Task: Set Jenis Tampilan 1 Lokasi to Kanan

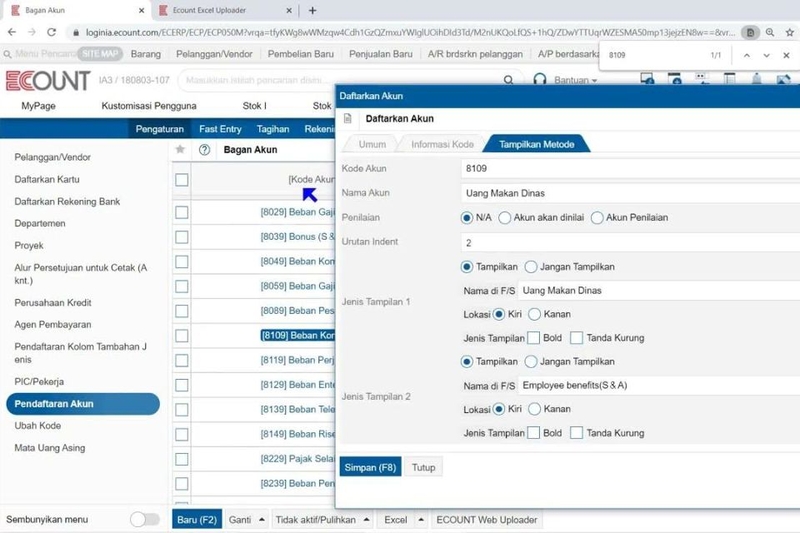Action: [534, 314]
